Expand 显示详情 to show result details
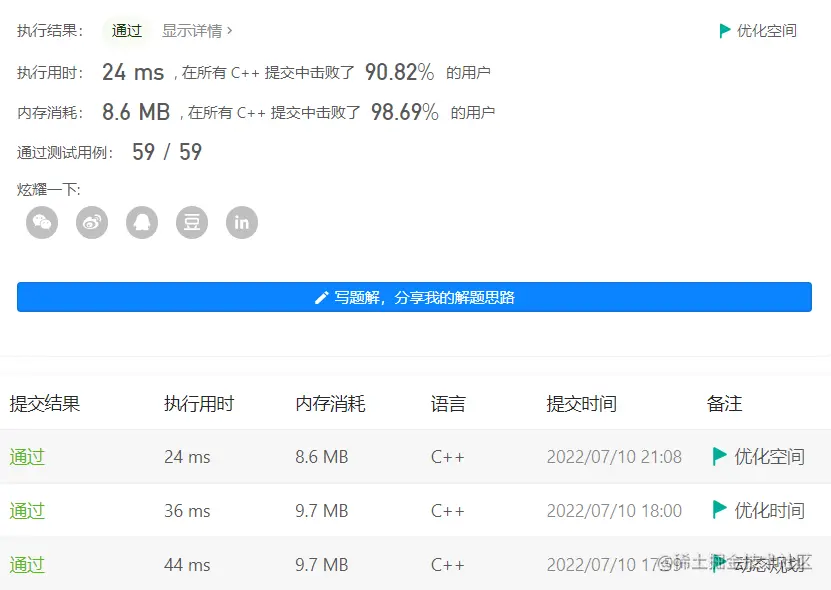The height and width of the screenshot is (590, 831). (x=197, y=31)
